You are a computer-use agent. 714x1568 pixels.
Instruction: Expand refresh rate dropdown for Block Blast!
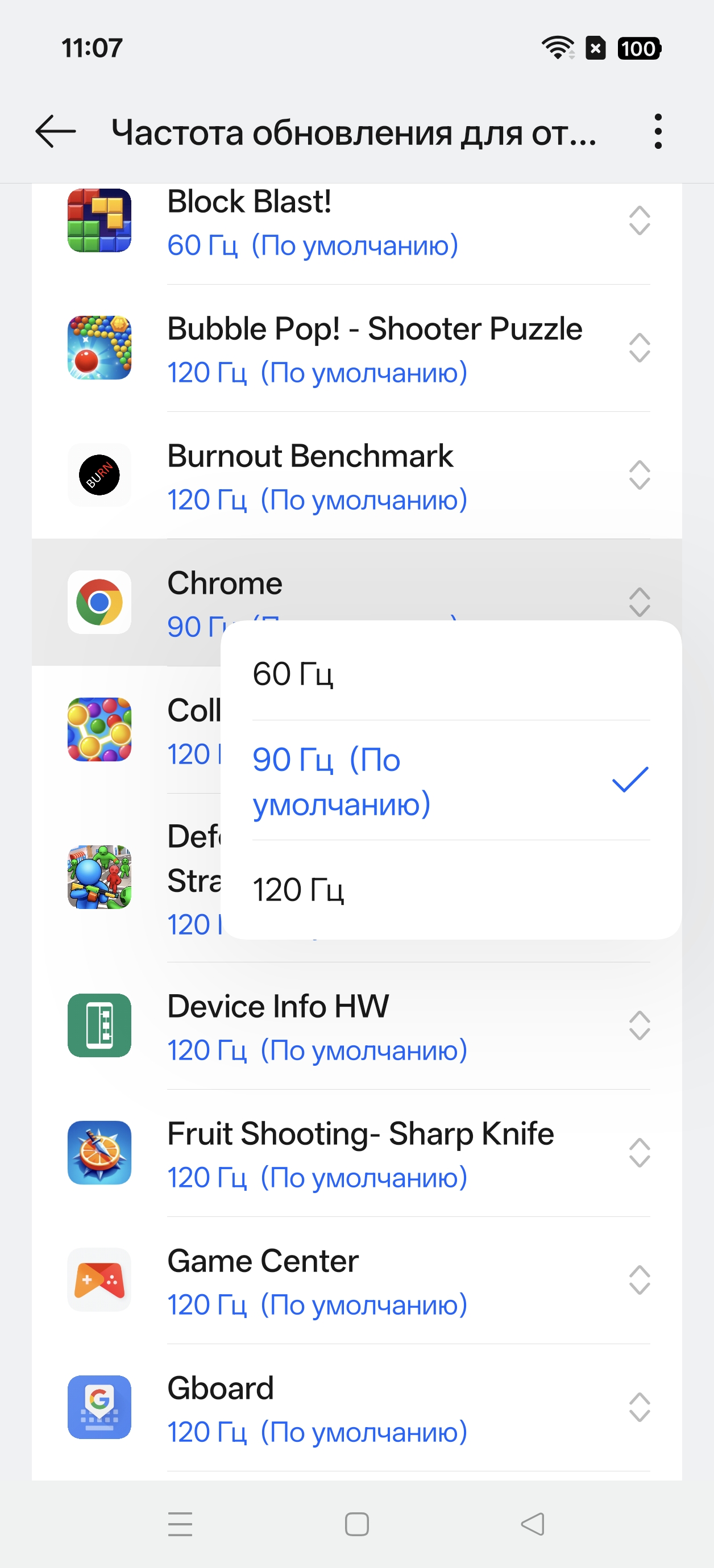pyautogui.click(x=639, y=220)
